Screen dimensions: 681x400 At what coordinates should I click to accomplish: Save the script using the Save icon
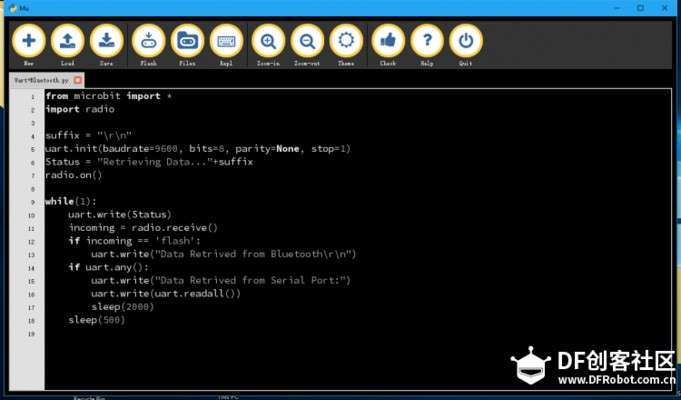click(x=107, y=41)
